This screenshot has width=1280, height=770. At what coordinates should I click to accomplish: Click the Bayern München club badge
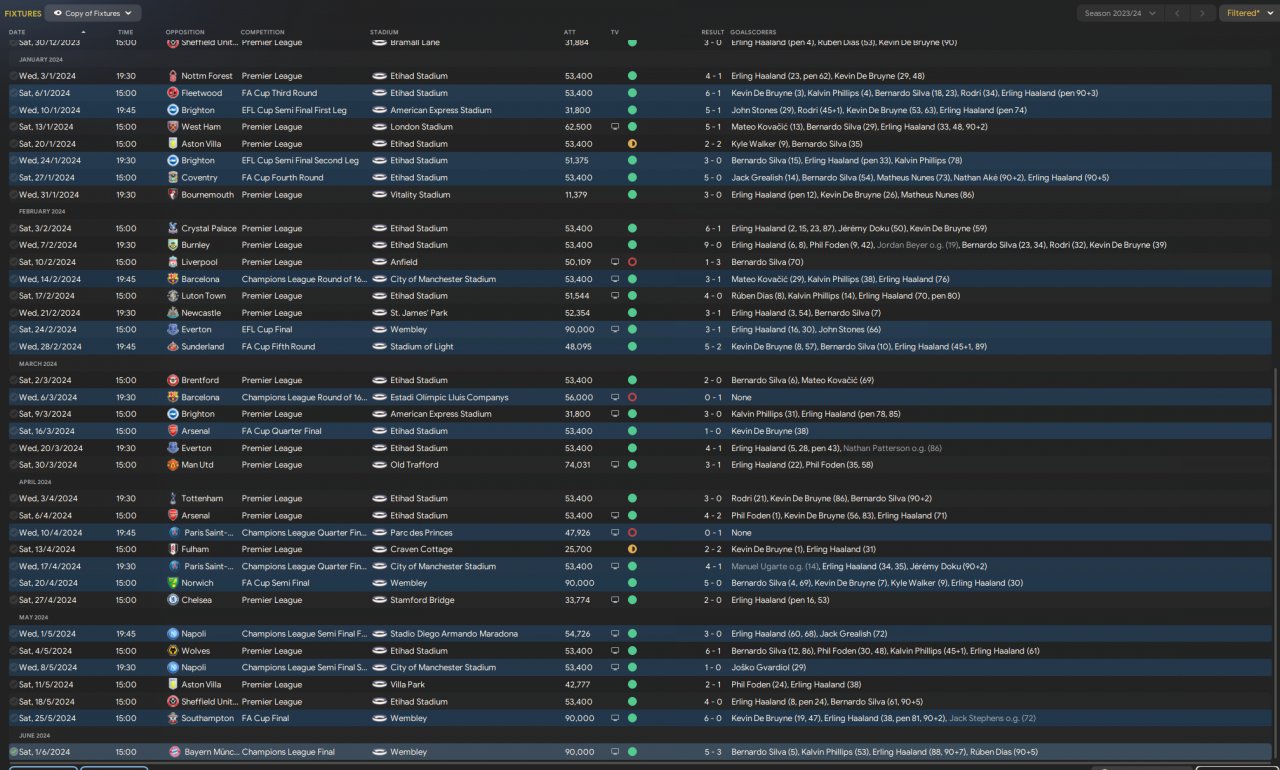pyautogui.click(x=173, y=752)
